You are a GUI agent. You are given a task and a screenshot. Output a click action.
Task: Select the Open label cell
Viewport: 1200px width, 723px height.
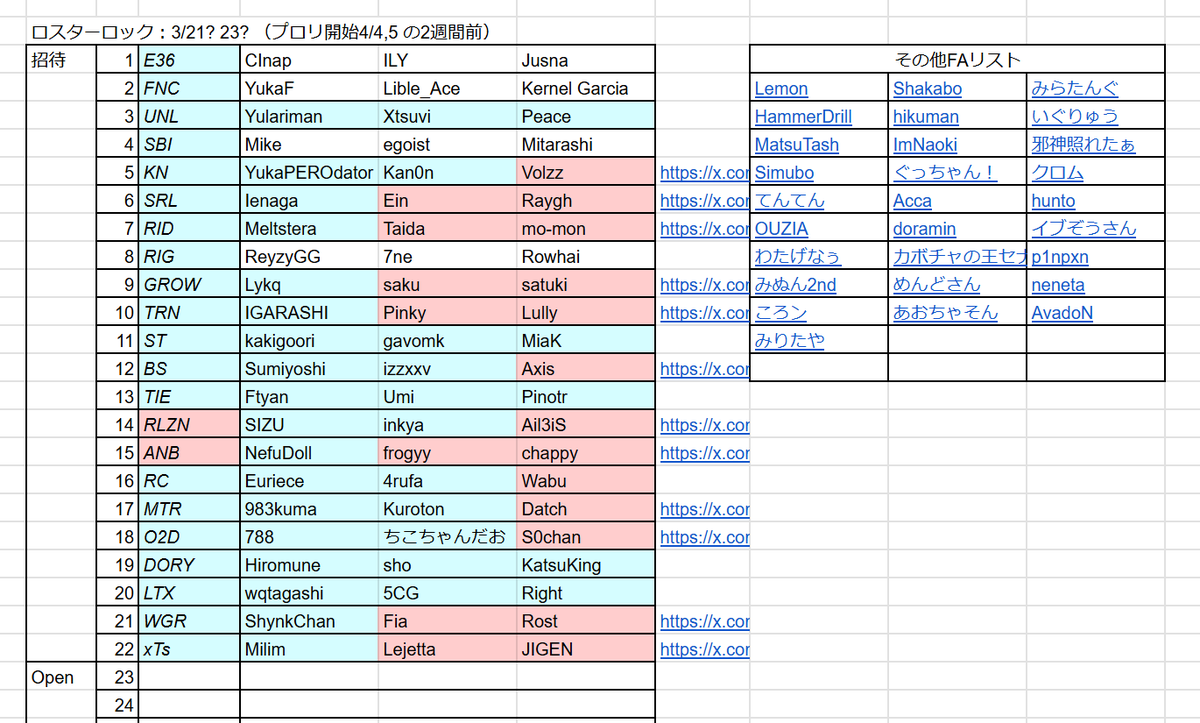[61, 677]
